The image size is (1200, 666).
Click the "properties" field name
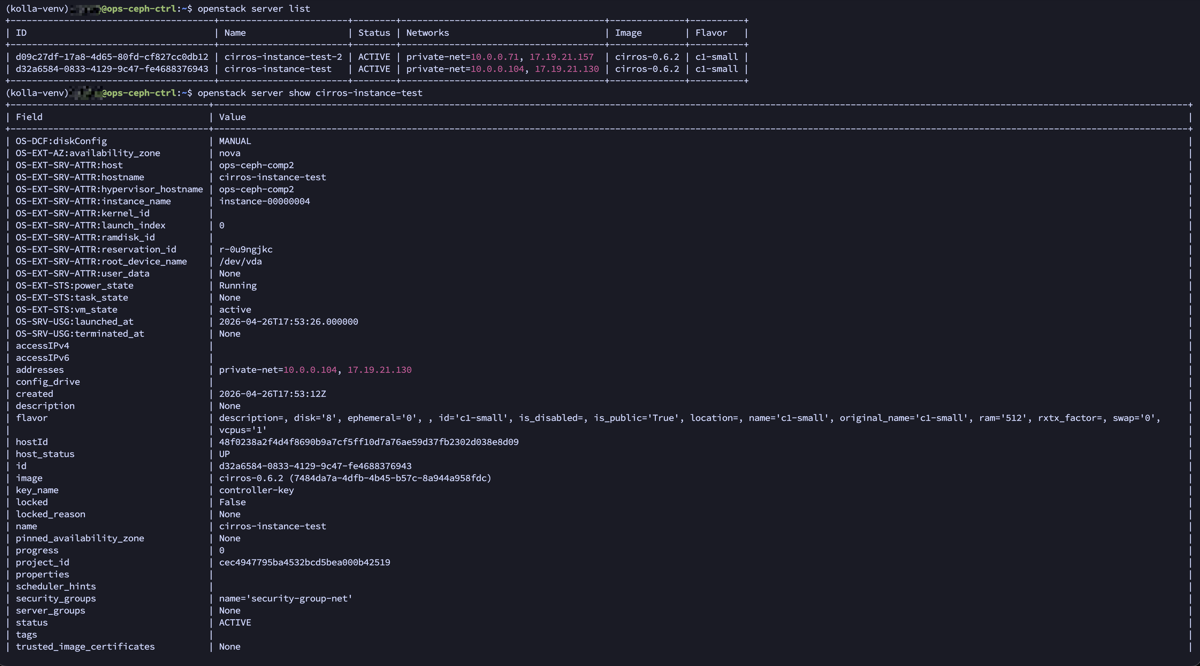43,573
